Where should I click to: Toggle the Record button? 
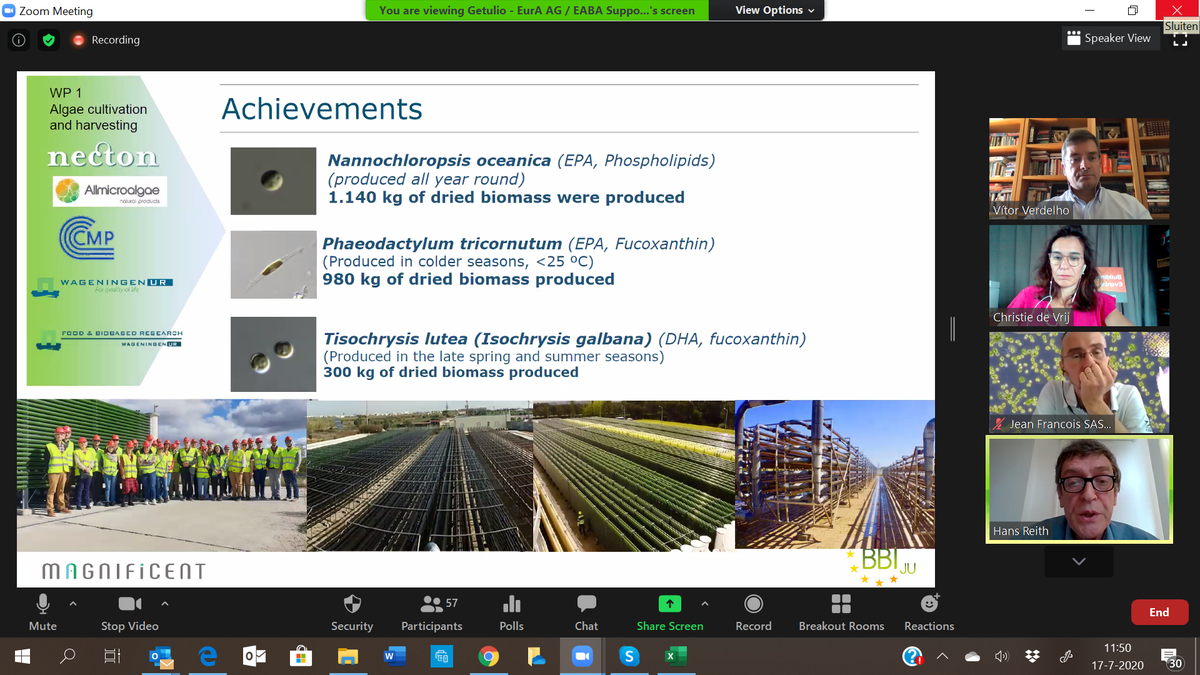(x=754, y=612)
